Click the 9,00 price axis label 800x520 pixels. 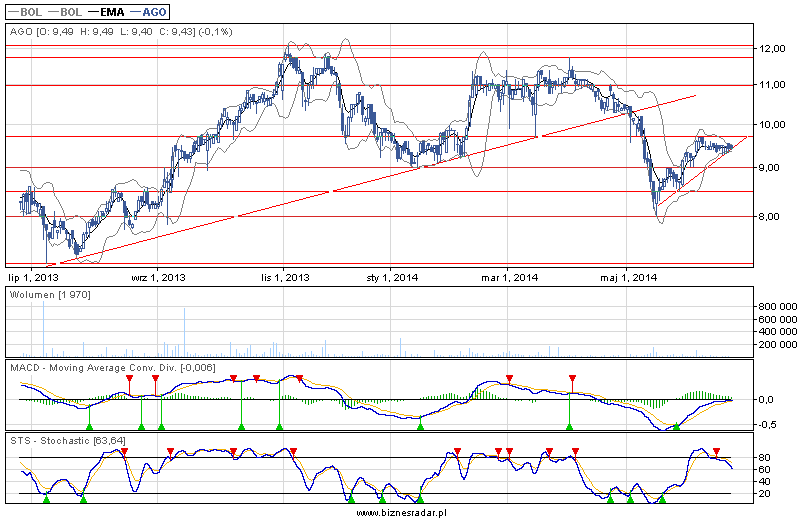coord(769,167)
